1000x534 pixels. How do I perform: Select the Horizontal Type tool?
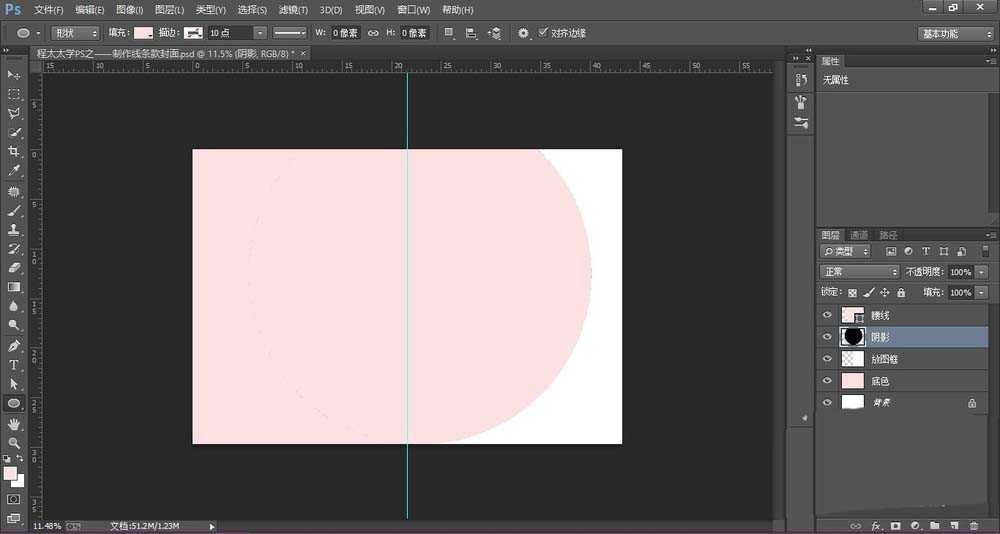coord(14,365)
